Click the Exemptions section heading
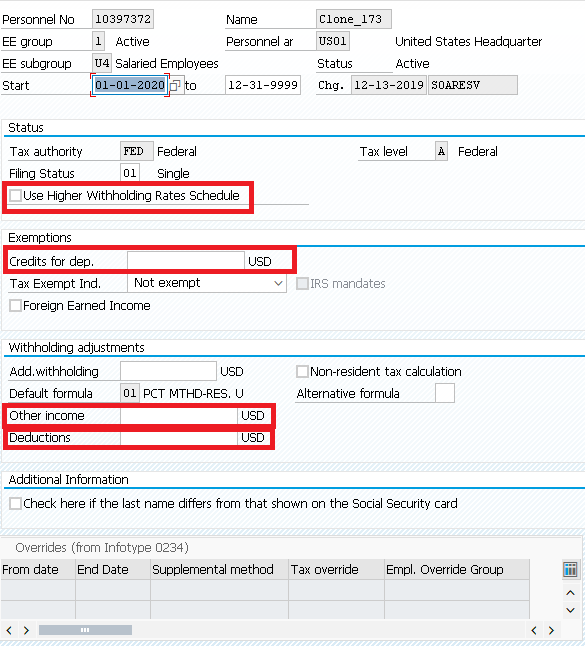585x646 pixels. 40,238
